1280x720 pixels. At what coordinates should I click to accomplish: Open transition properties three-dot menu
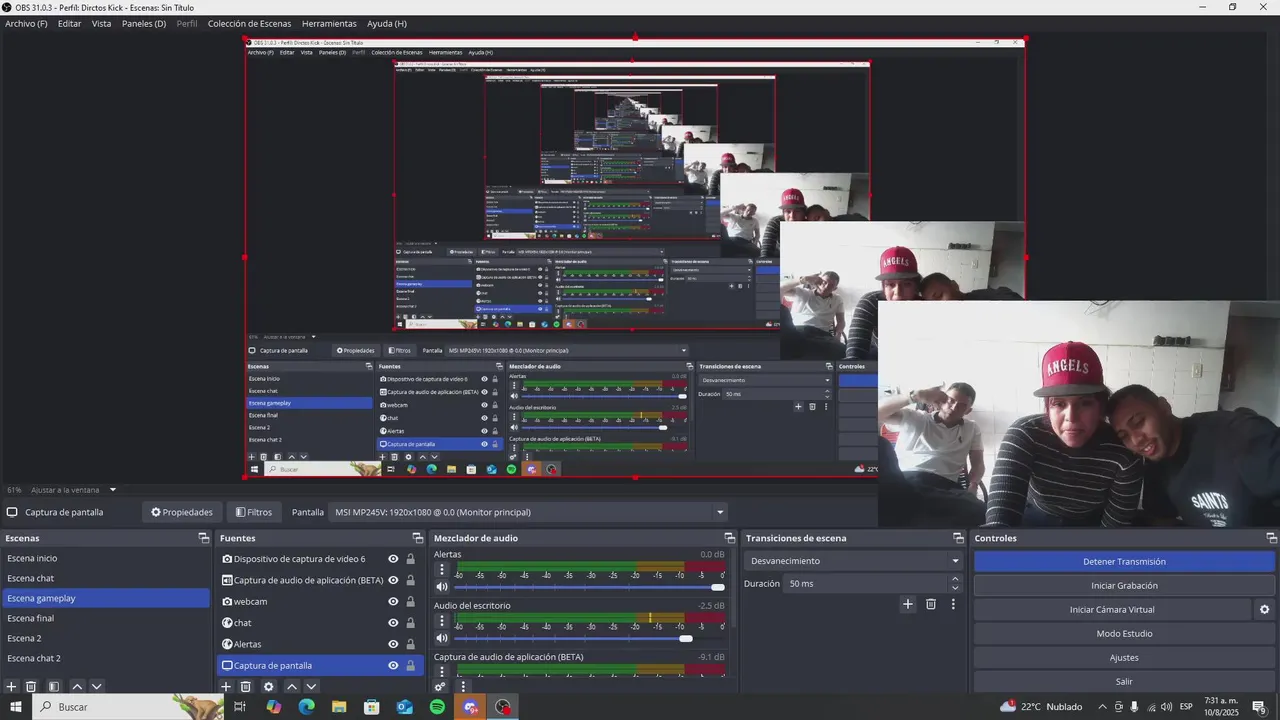(x=953, y=604)
